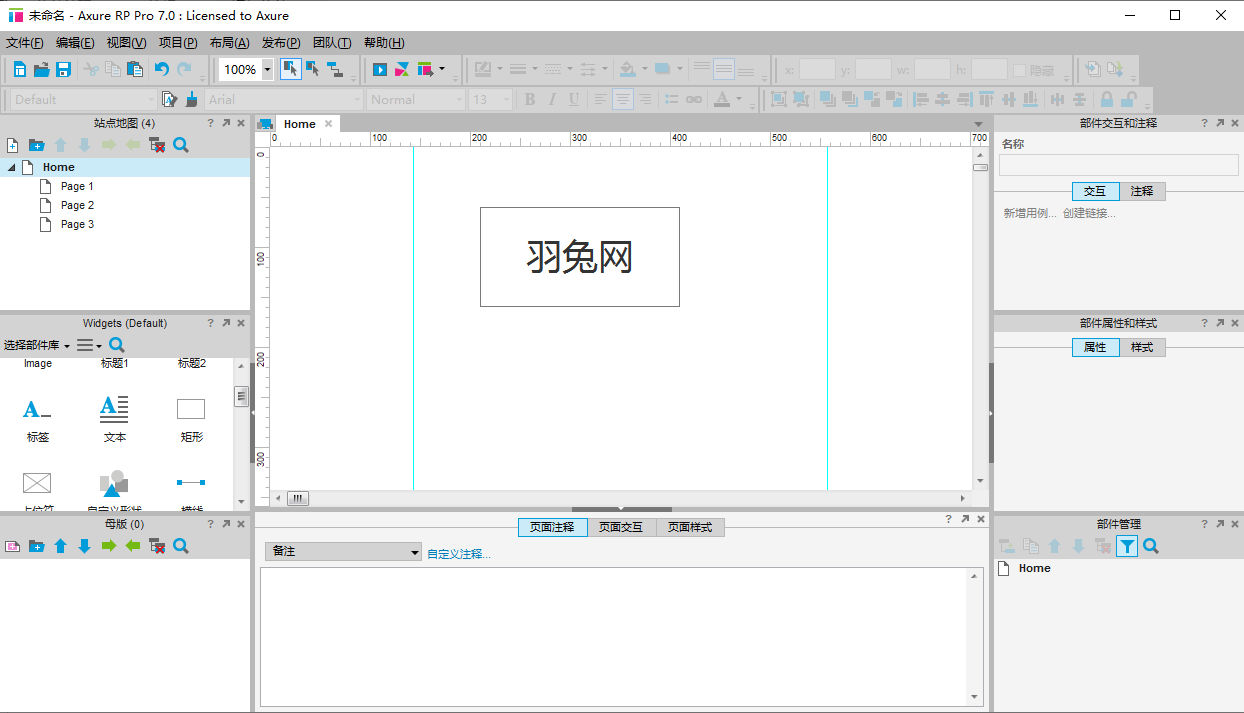Open the 发布(P) menu
The height and width of the screenshot is (713, 1244).
[x=281, y=43]
